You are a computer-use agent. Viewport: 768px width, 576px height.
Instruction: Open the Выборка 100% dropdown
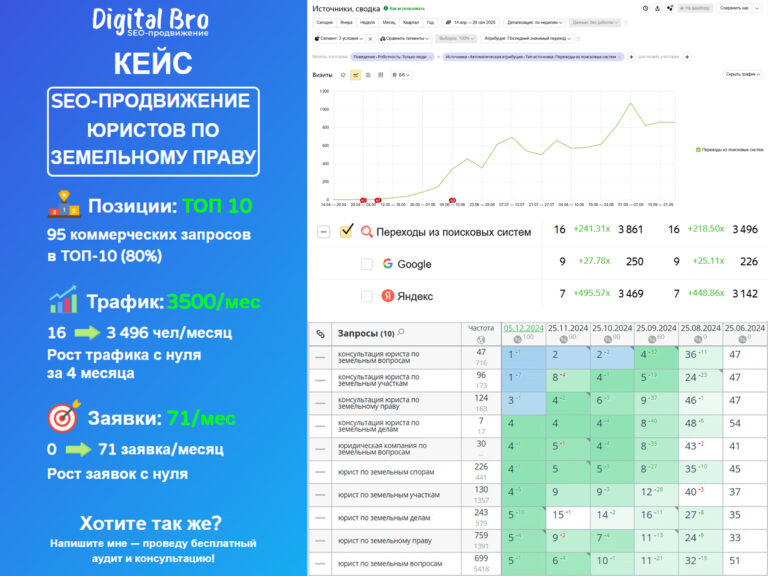pos(456,39)
